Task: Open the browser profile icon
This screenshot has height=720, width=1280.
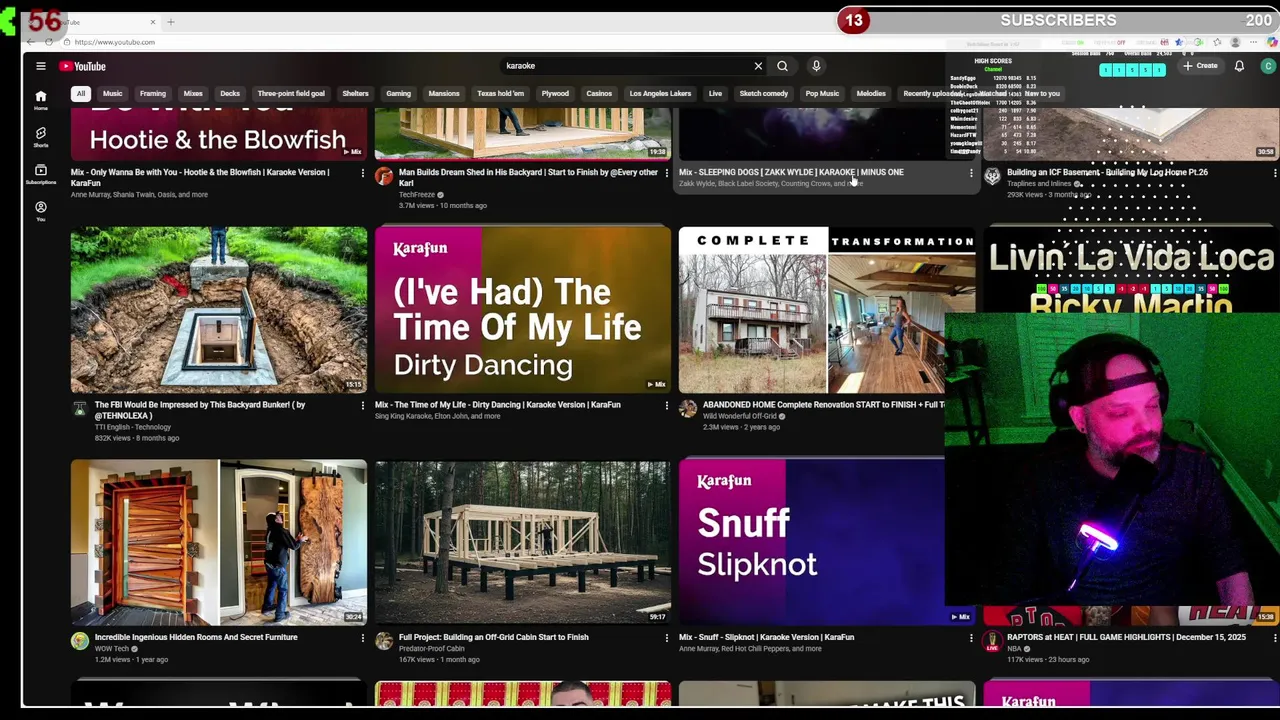Action: (x=1236, y=42)
